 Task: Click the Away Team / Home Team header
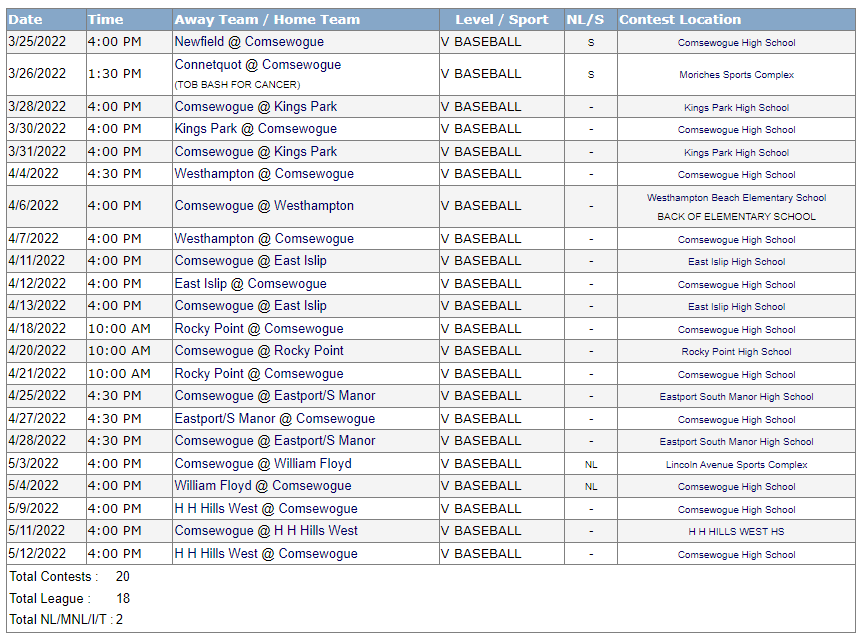click(267, 20)
